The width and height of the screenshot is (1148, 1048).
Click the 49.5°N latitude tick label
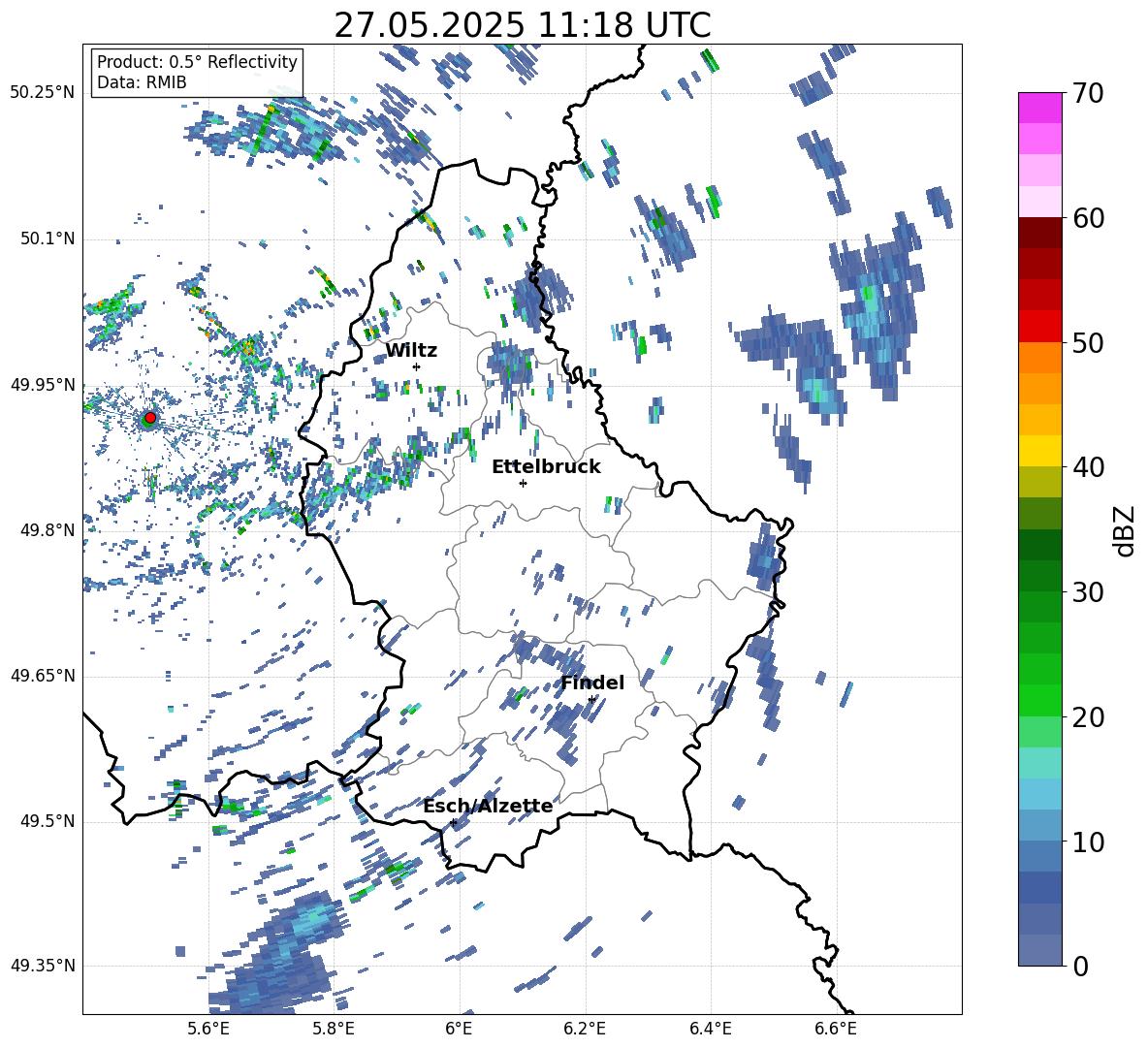[x=48, y=821]
